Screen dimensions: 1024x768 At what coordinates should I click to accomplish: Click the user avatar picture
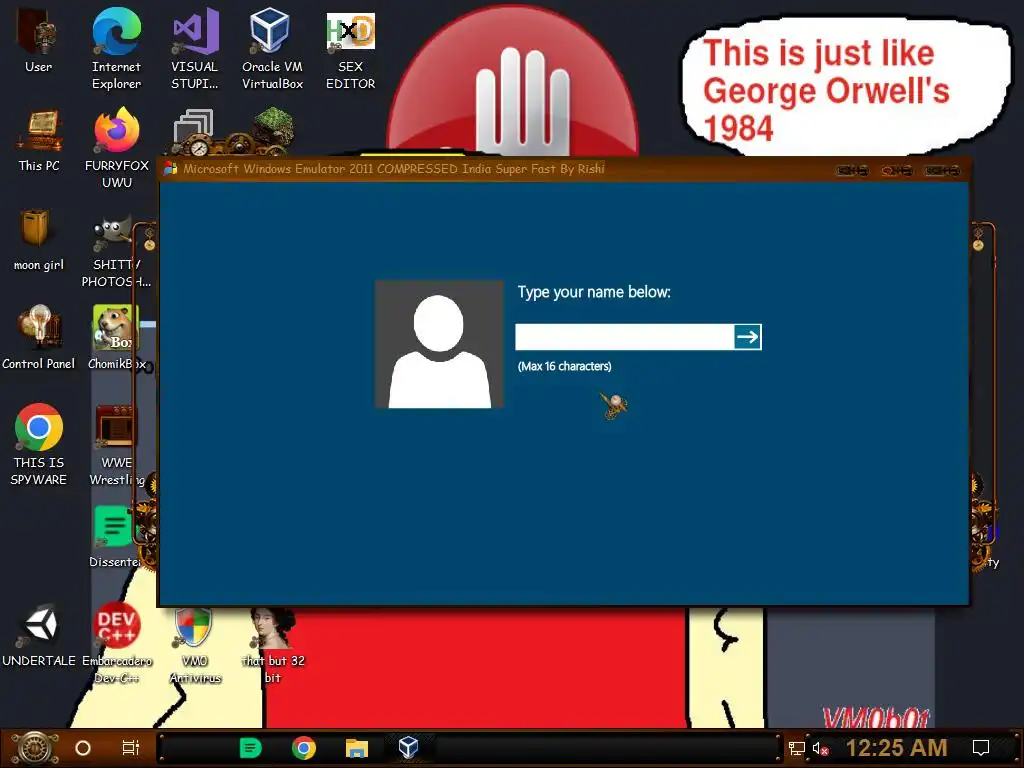click(439, 344)
